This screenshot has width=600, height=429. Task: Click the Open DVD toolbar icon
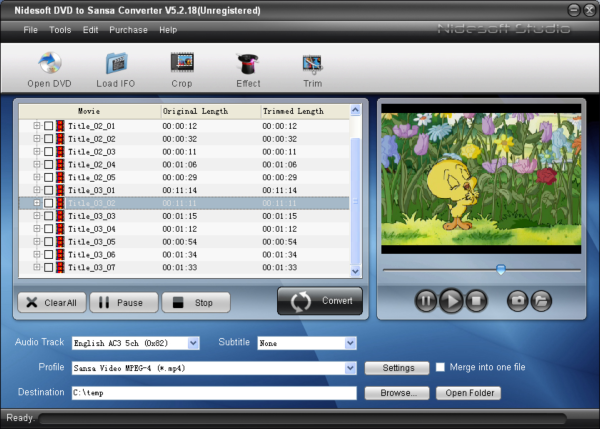click(x=50, y=63)
